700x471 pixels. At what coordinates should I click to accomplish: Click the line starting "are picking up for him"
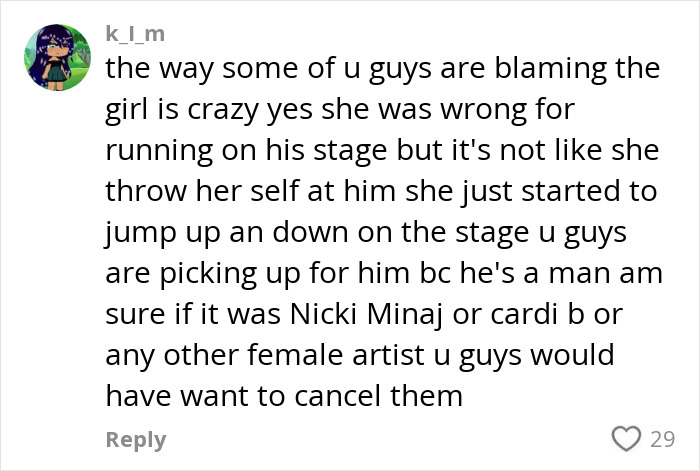click(x=384, y=274)
